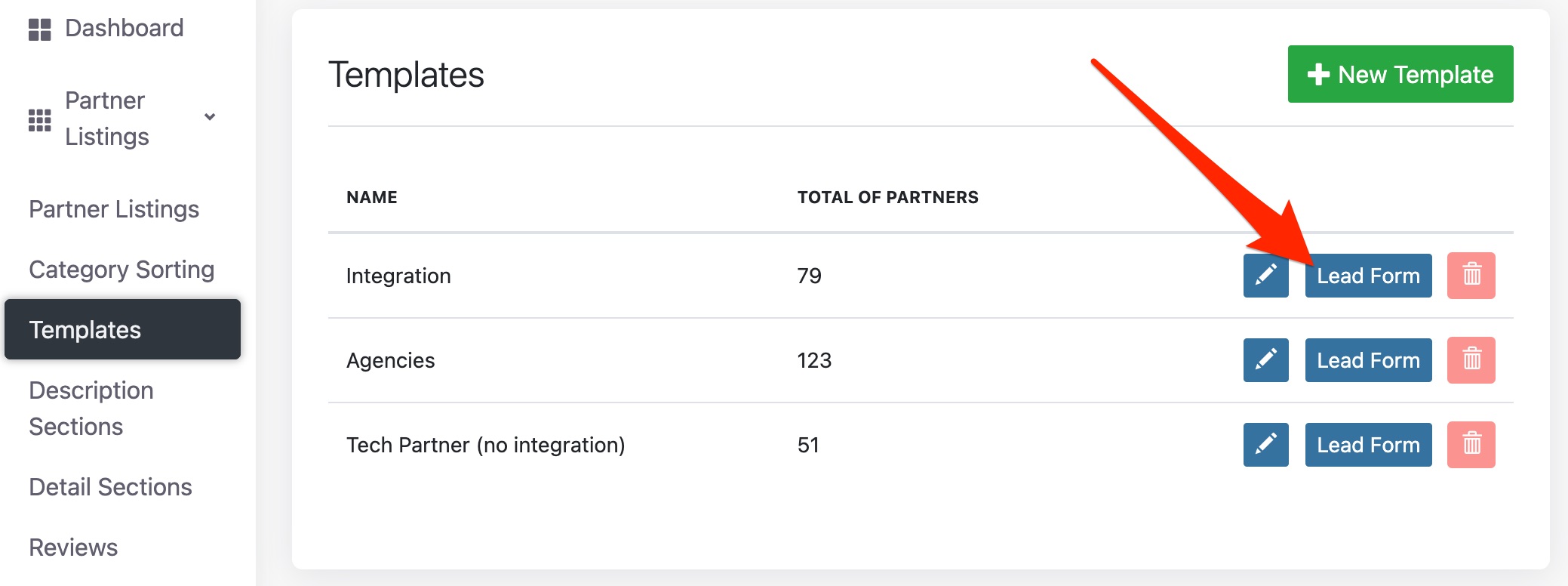Select Partner Listings sub-item in sidebar
The image size is (1568, 586).
point(114,209)
